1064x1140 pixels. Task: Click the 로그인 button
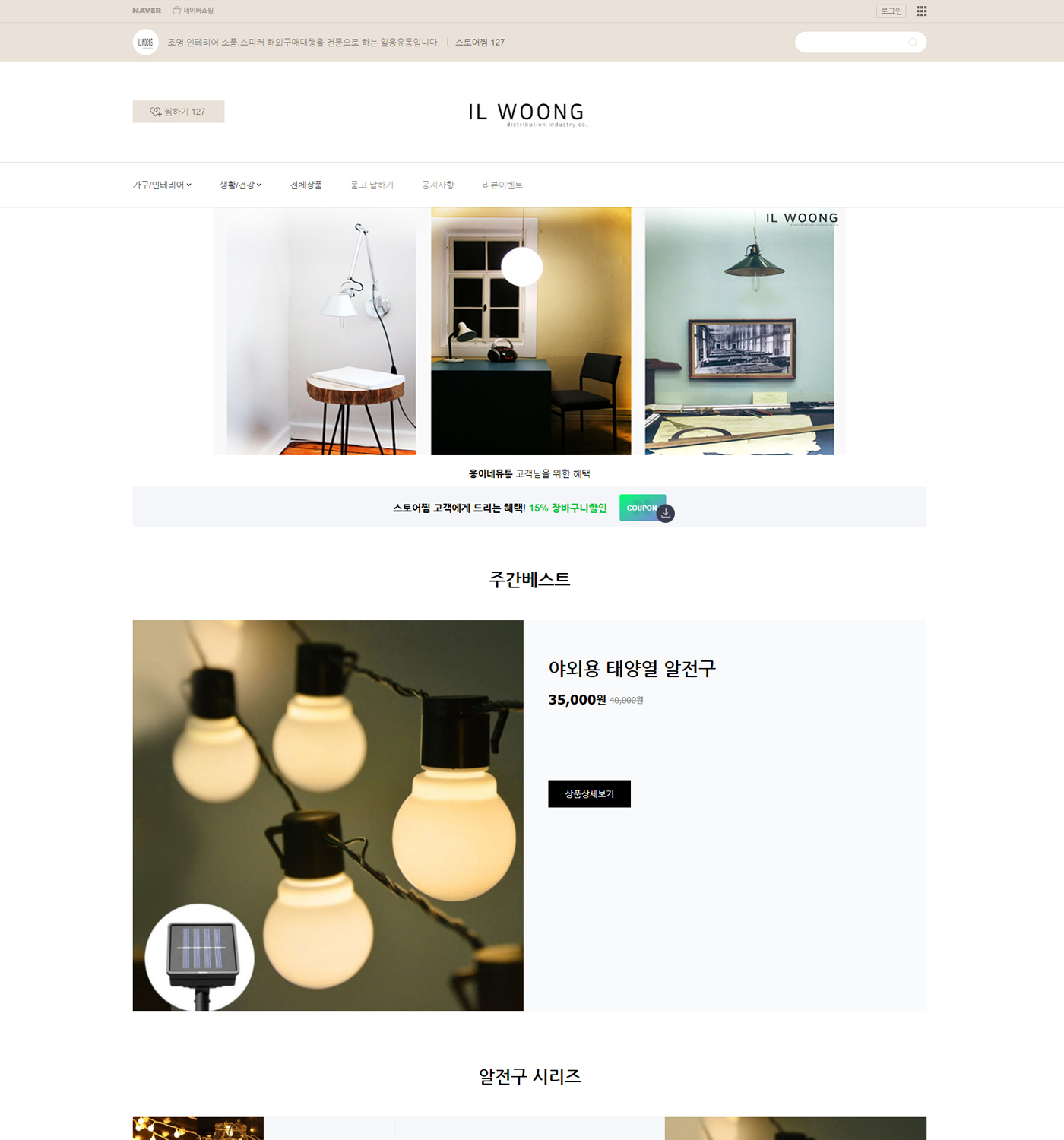point(891,11)
